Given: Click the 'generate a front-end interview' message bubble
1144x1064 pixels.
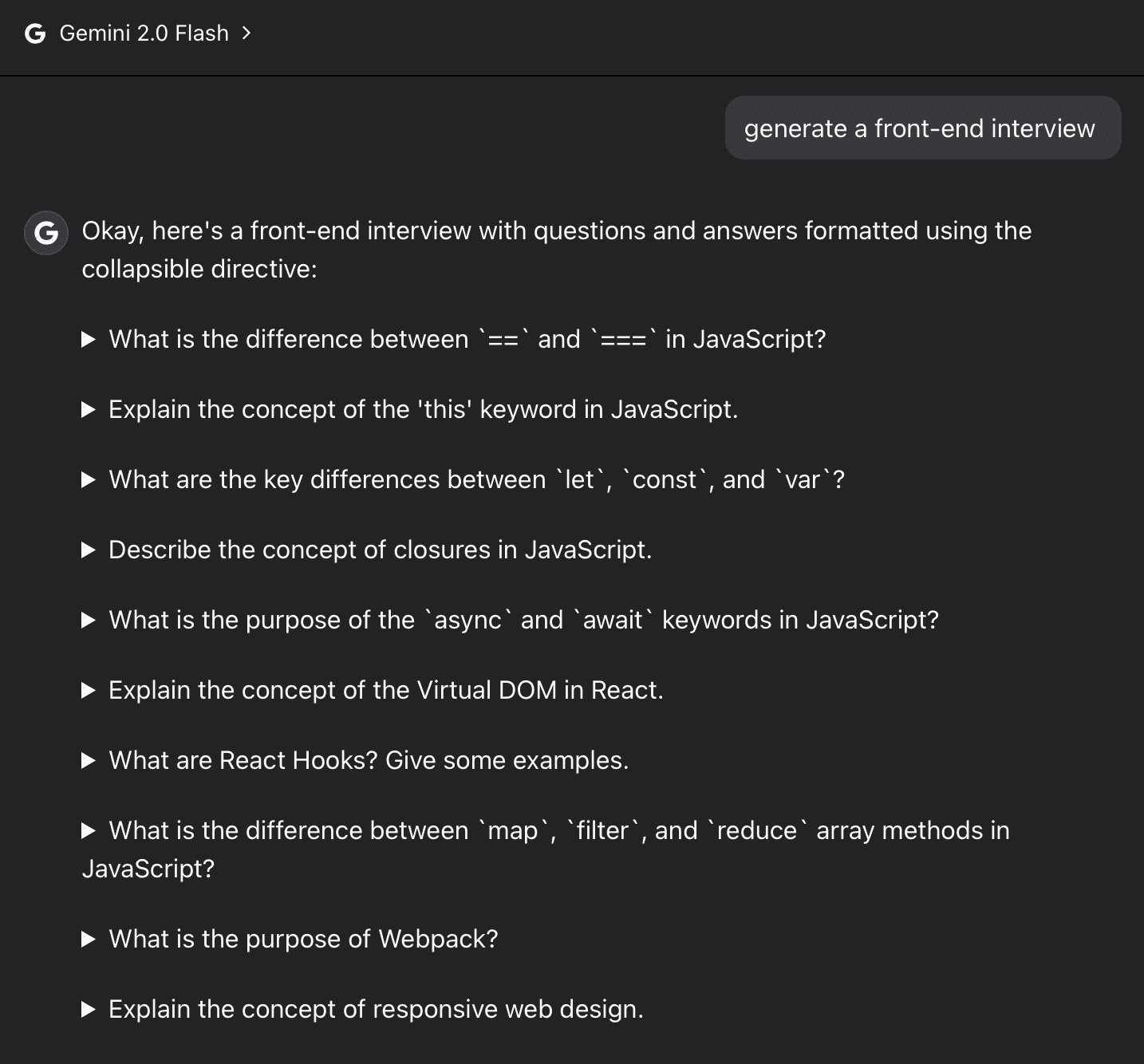Looking at the screenshot, I should pyautogui.click(x=923, y=128).
